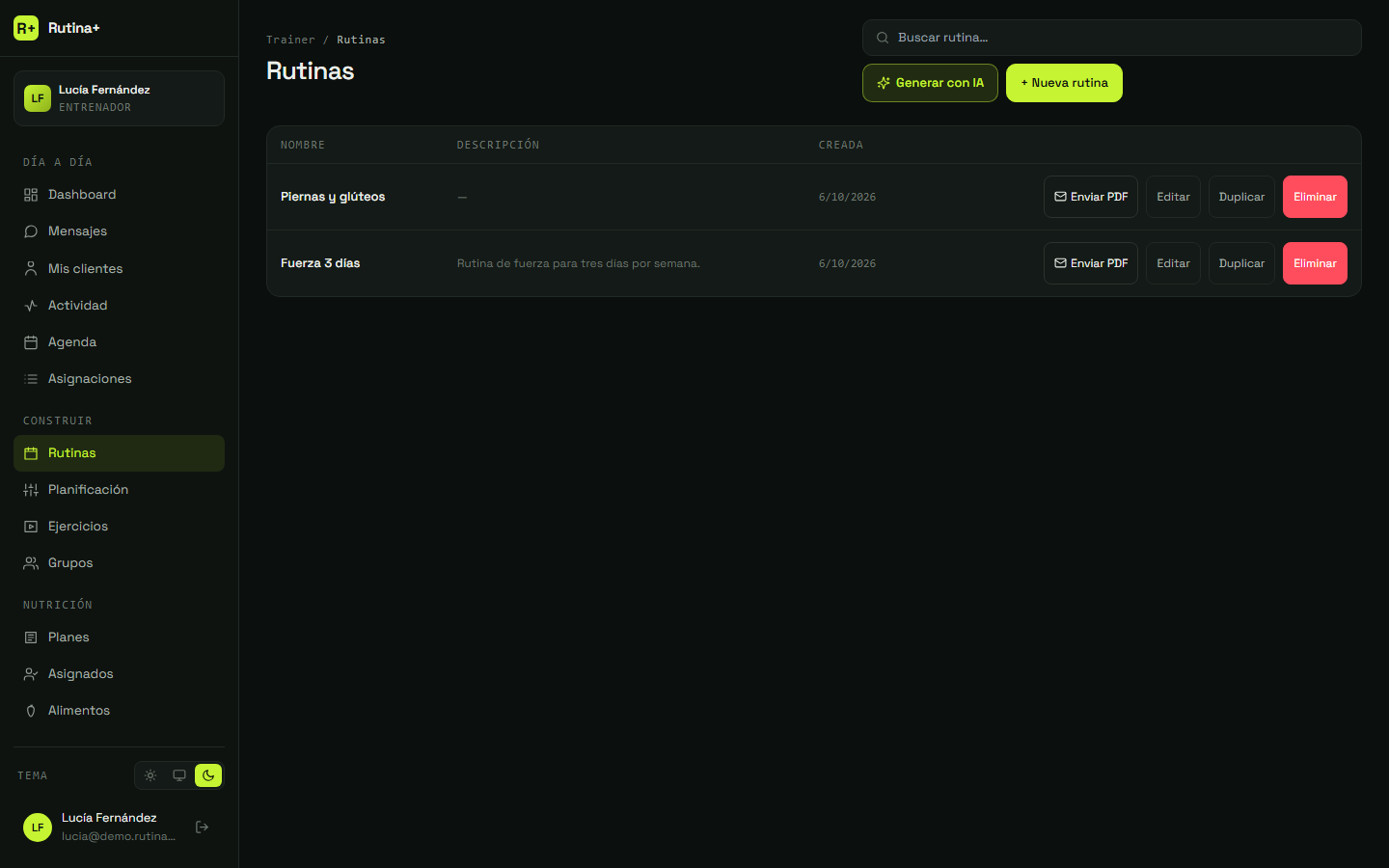The height and width of the screenshot is (868, 1389).
Task: Select dark theme moon icon
Action: click(x=208, y=775)
